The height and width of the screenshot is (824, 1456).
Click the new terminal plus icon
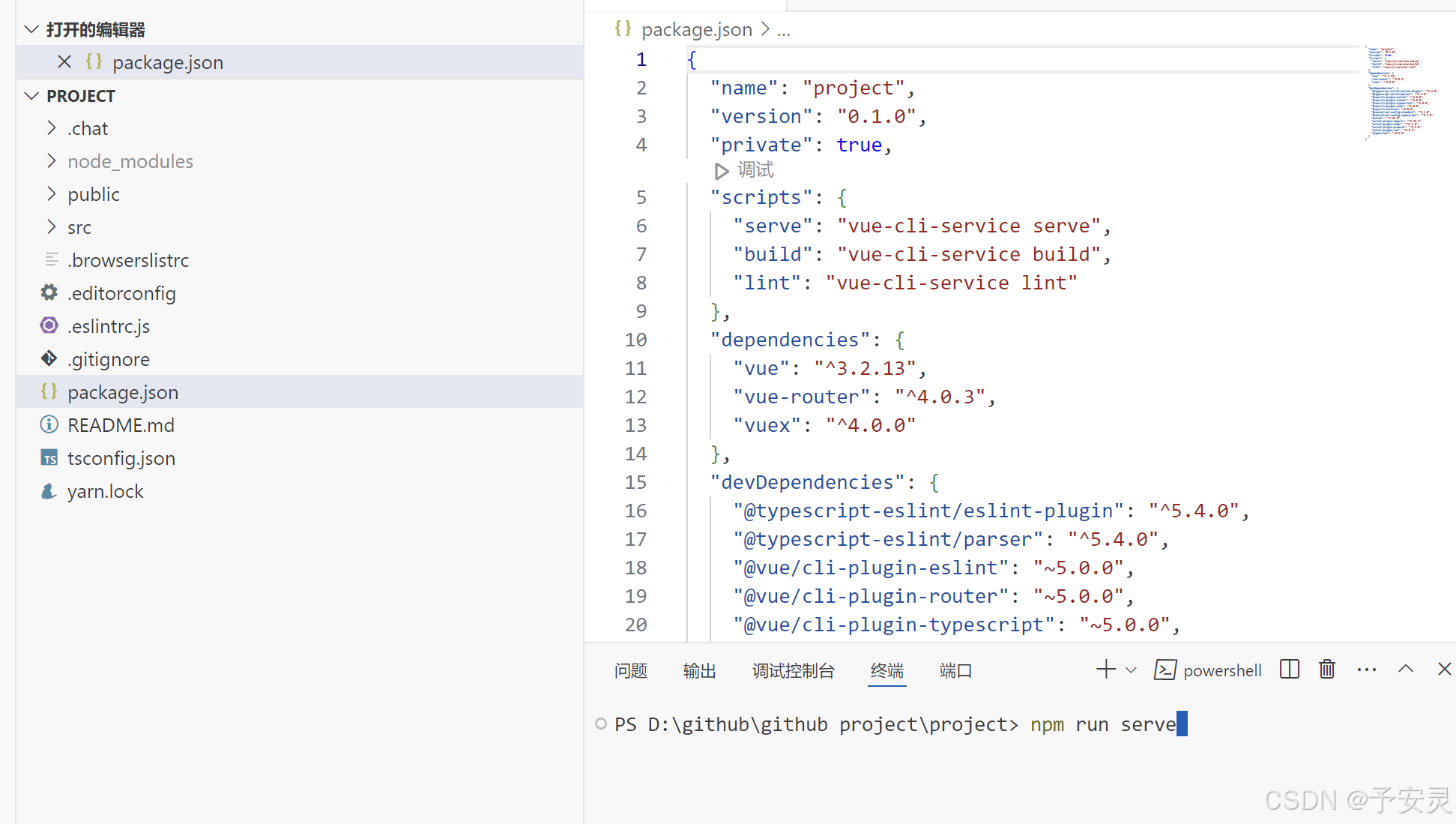click(1106, 670)
